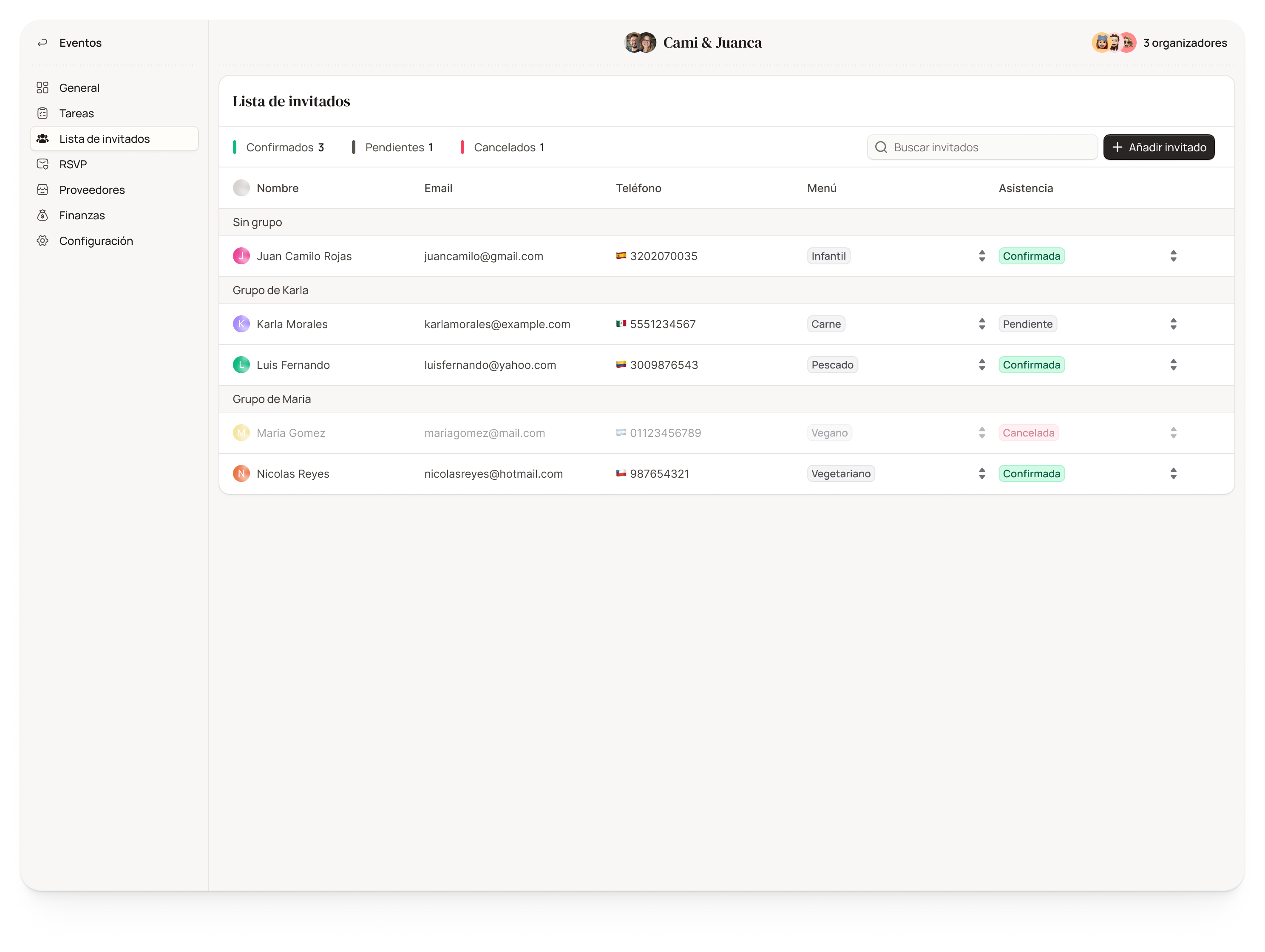Click email nicolasreyes@hotmail.com
1265x952 pixels.
[493, 473]
